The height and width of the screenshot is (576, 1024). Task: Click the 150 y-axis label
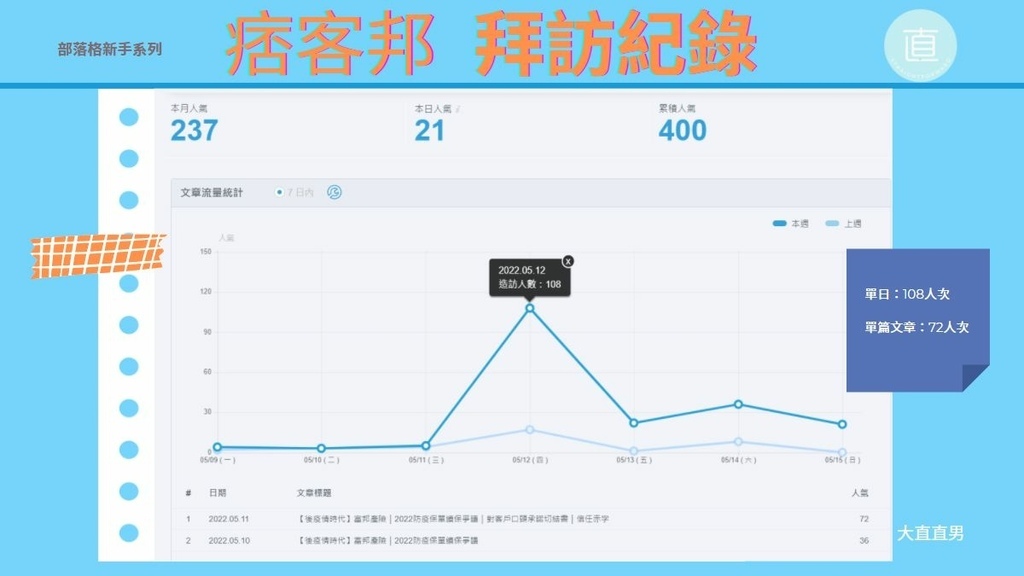(x=206, y=251)
